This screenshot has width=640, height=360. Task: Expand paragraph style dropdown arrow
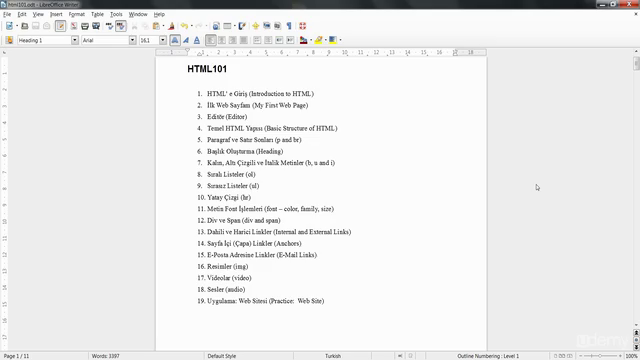[x=75, y=40]
